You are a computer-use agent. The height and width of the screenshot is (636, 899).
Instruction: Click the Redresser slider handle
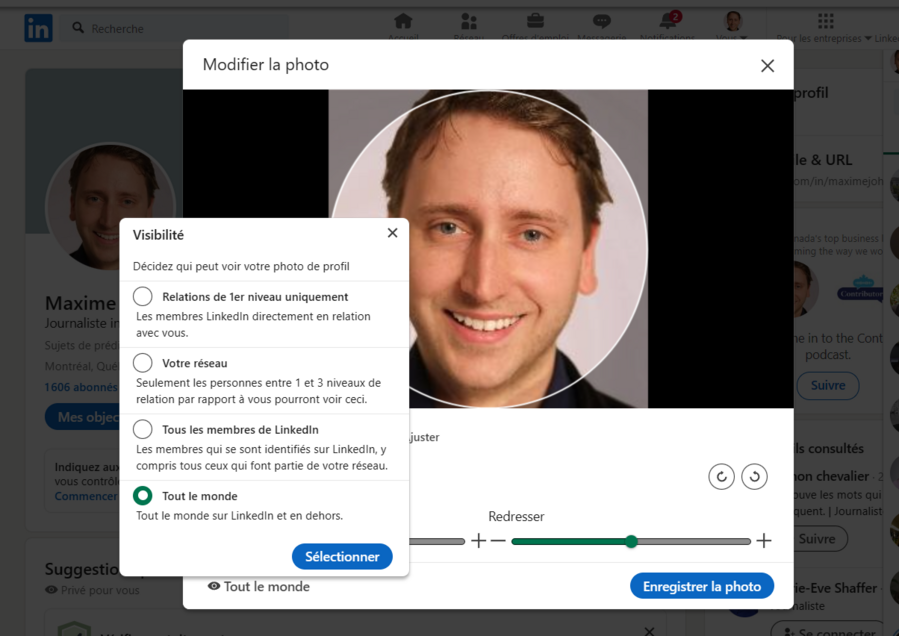(x=631, y=541)
